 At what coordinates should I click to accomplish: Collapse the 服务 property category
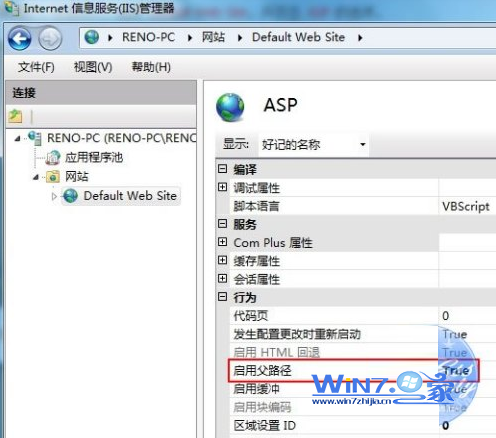222,223
